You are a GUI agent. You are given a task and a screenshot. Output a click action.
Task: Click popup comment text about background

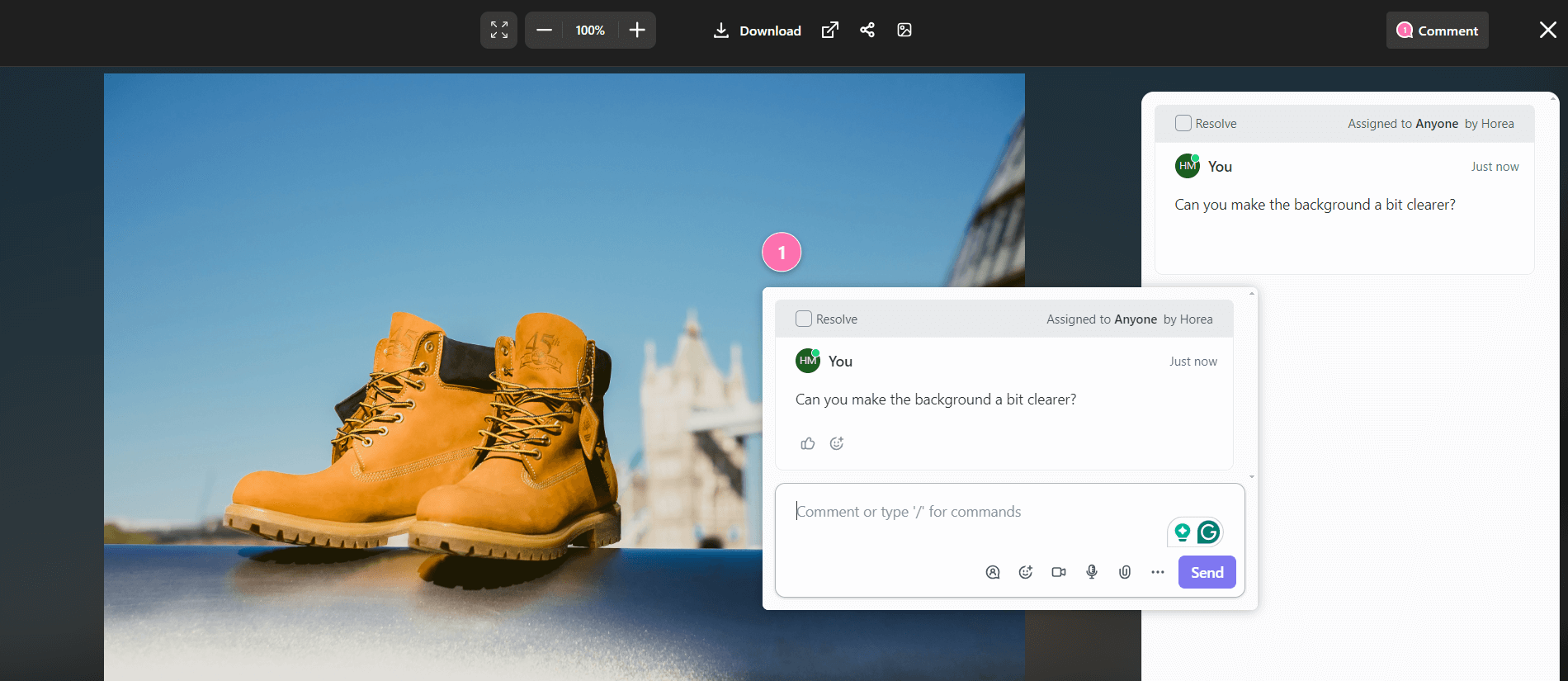(935, 400)
